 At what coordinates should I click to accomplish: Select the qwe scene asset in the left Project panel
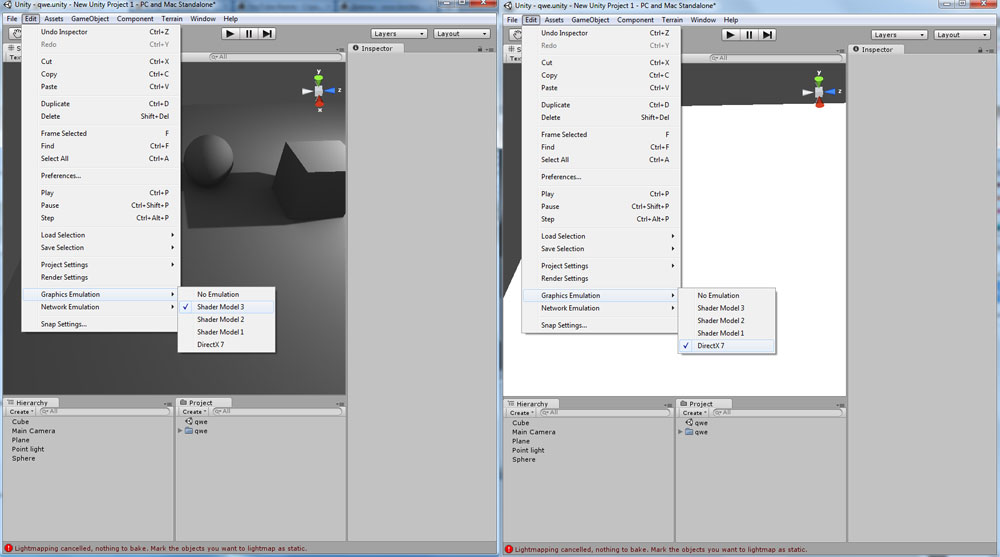pyautogui.click(x=201, y=422)
